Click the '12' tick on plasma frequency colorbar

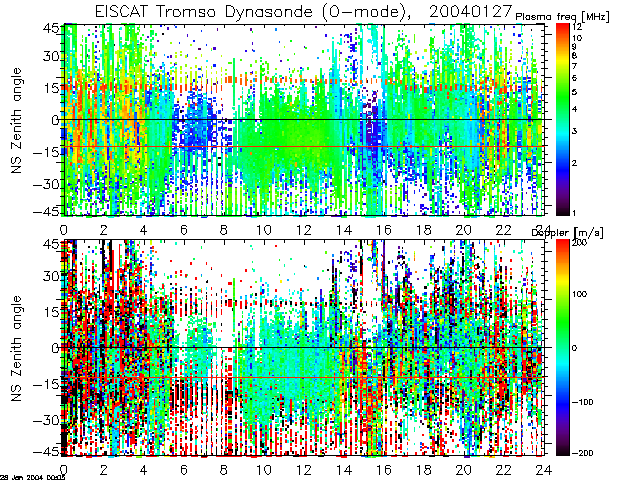click(x=577, y=27)
